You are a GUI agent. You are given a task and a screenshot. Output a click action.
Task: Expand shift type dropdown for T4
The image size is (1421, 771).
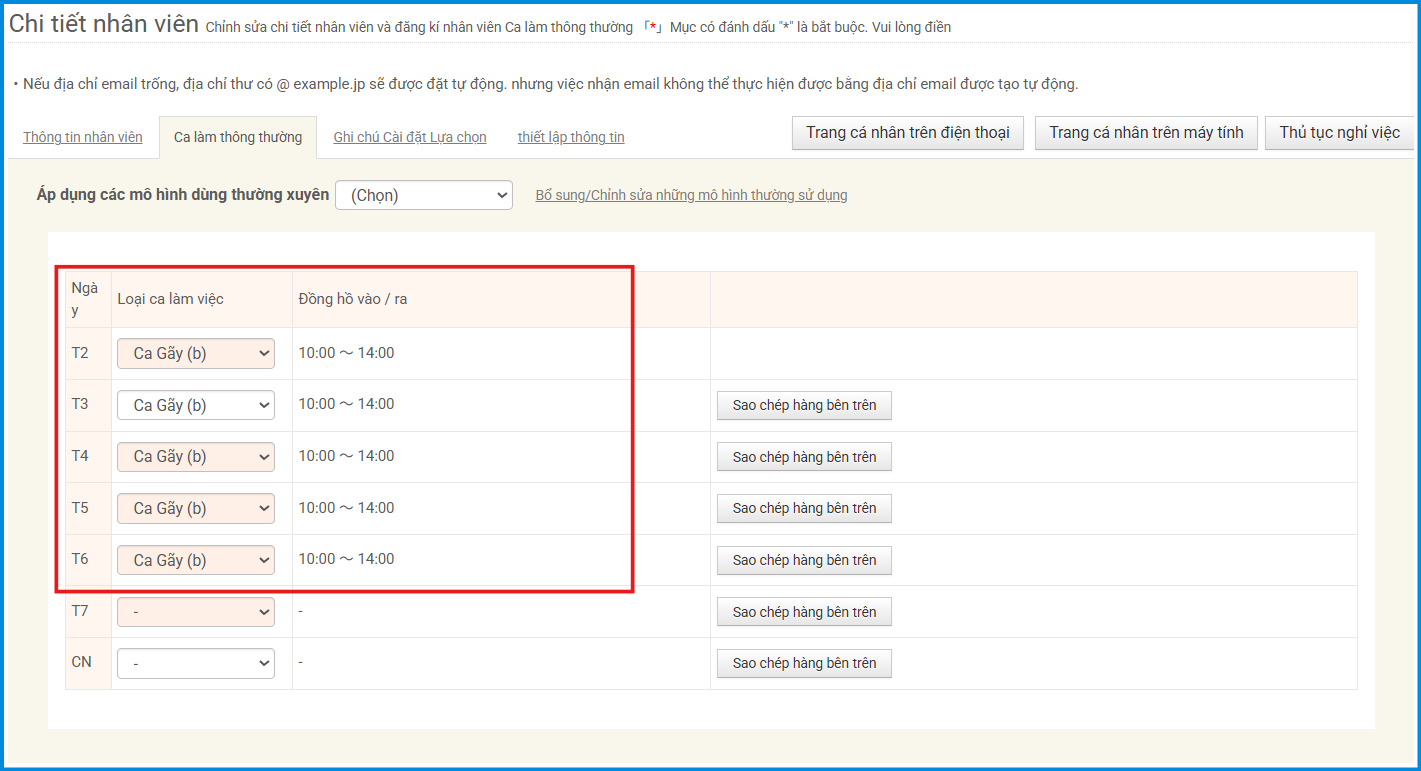(196, 456)
